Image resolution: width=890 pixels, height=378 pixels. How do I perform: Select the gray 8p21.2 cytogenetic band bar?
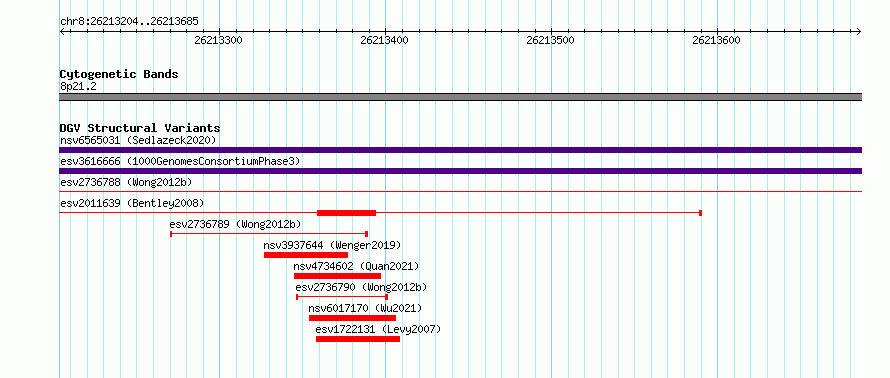[460, 97]
